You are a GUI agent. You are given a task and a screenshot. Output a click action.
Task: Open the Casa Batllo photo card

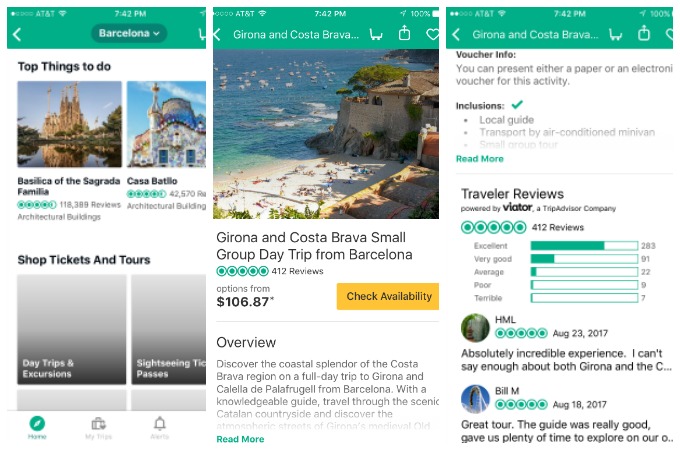(x=167, y=124)
